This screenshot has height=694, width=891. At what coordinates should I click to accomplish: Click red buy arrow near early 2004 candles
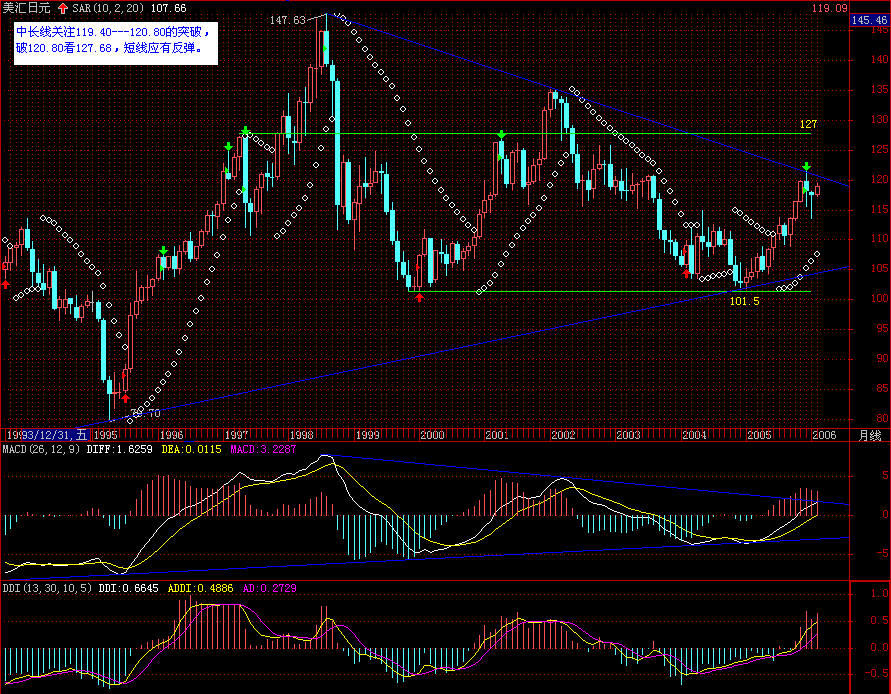click(x=686, y=274)
